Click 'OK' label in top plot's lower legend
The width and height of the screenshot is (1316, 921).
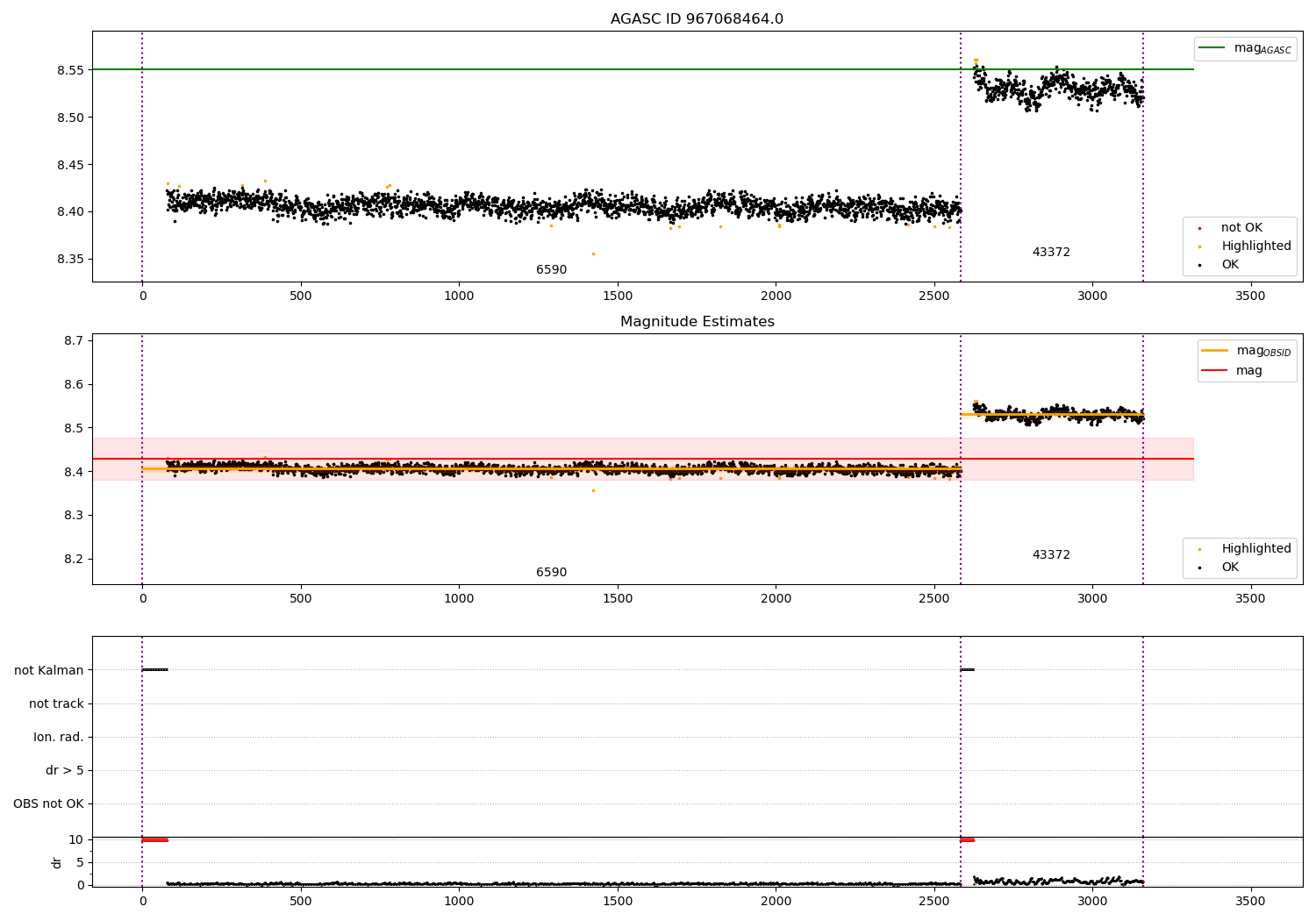point(1230,265)
